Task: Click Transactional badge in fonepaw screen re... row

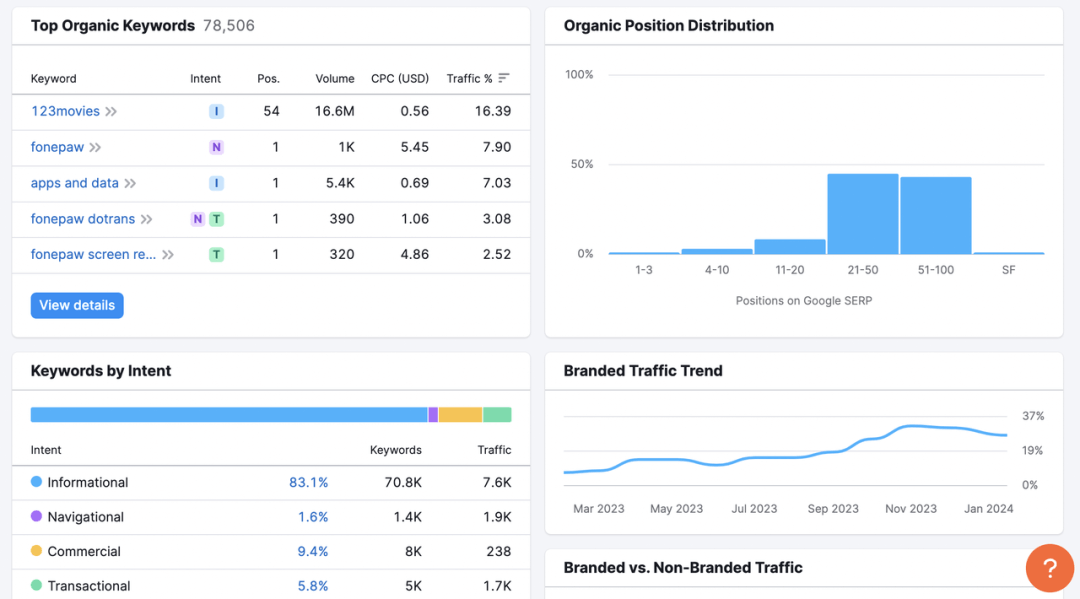Action: point(216,255)
